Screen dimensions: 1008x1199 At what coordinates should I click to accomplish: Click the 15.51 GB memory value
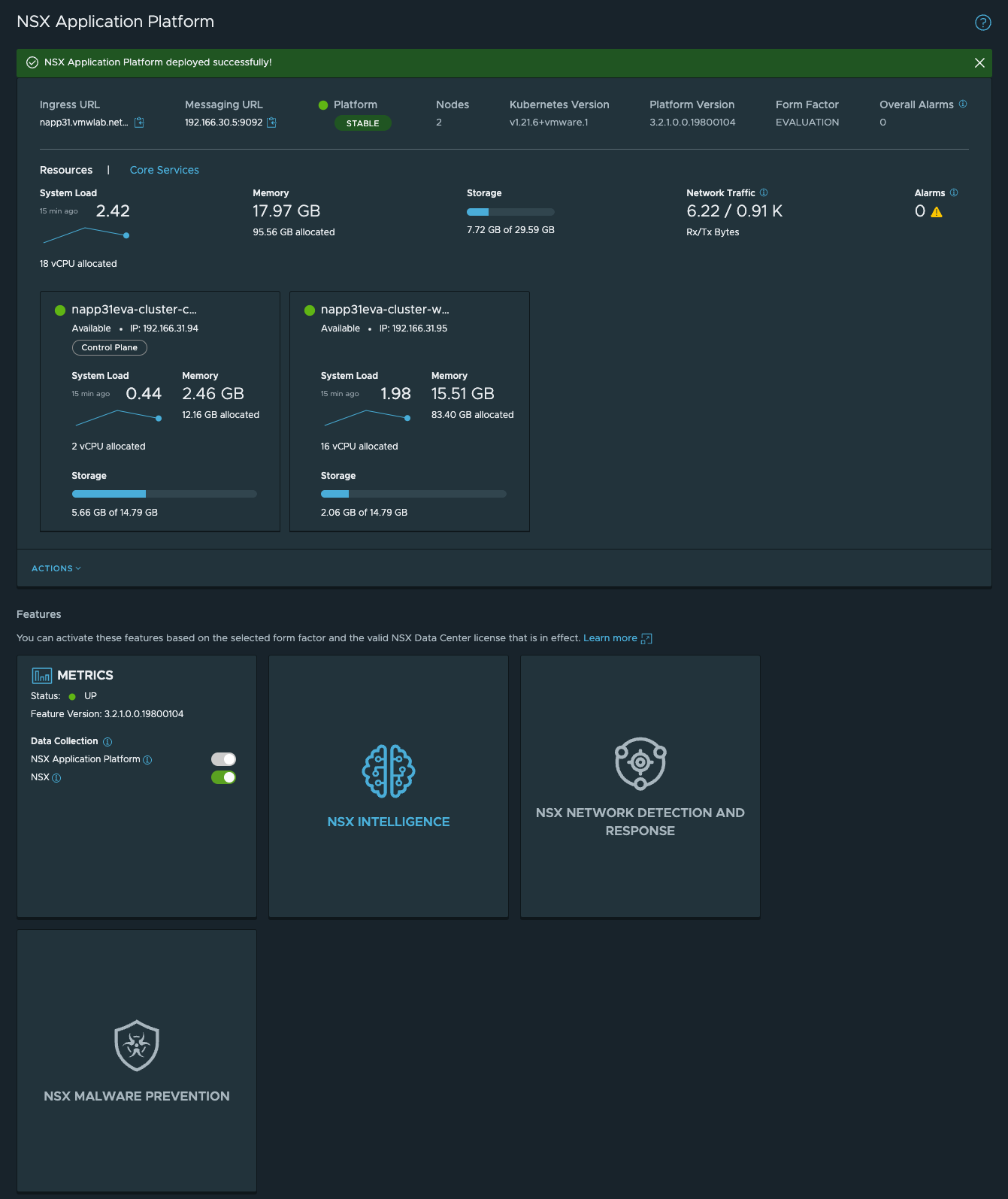[463, 394]
